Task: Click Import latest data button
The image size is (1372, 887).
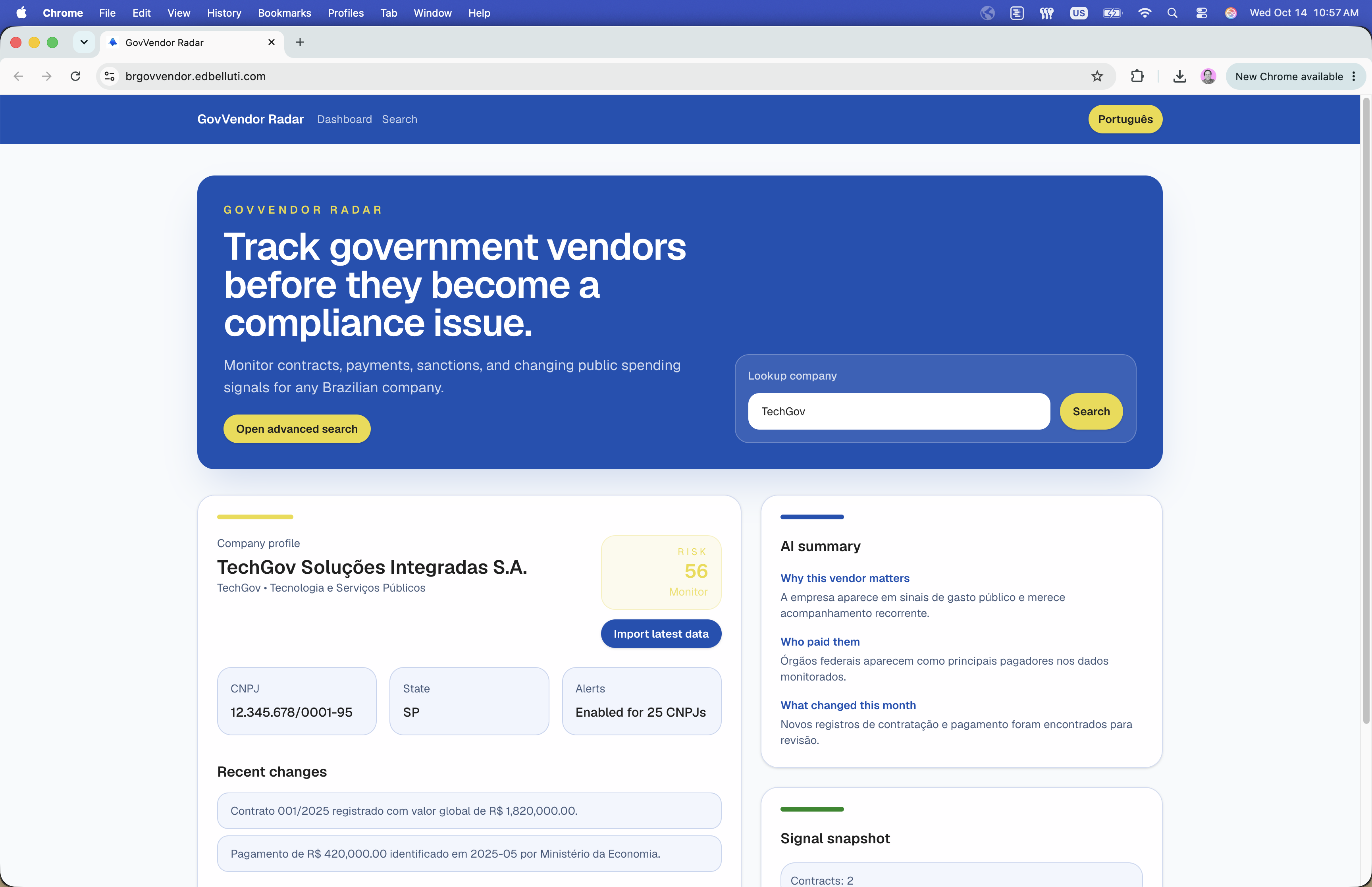Action: (661, 634)
